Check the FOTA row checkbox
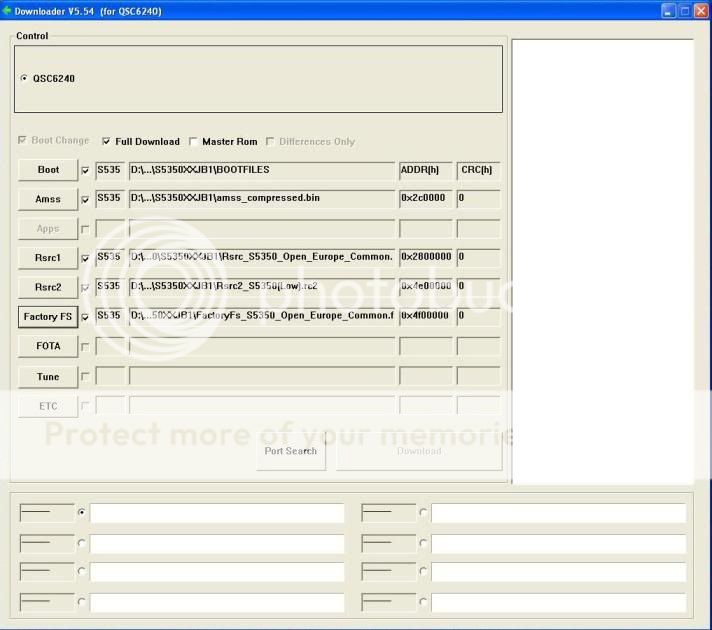 coord(85,347)
